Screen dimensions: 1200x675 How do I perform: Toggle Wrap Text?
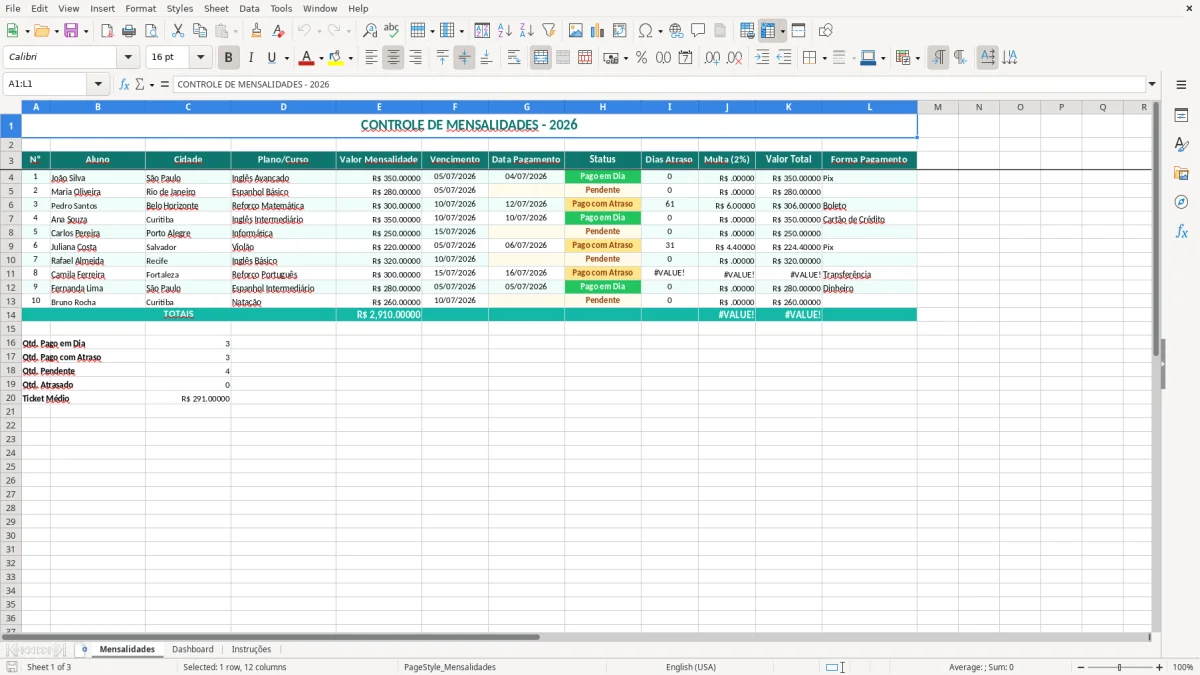[x=513, y=58]
